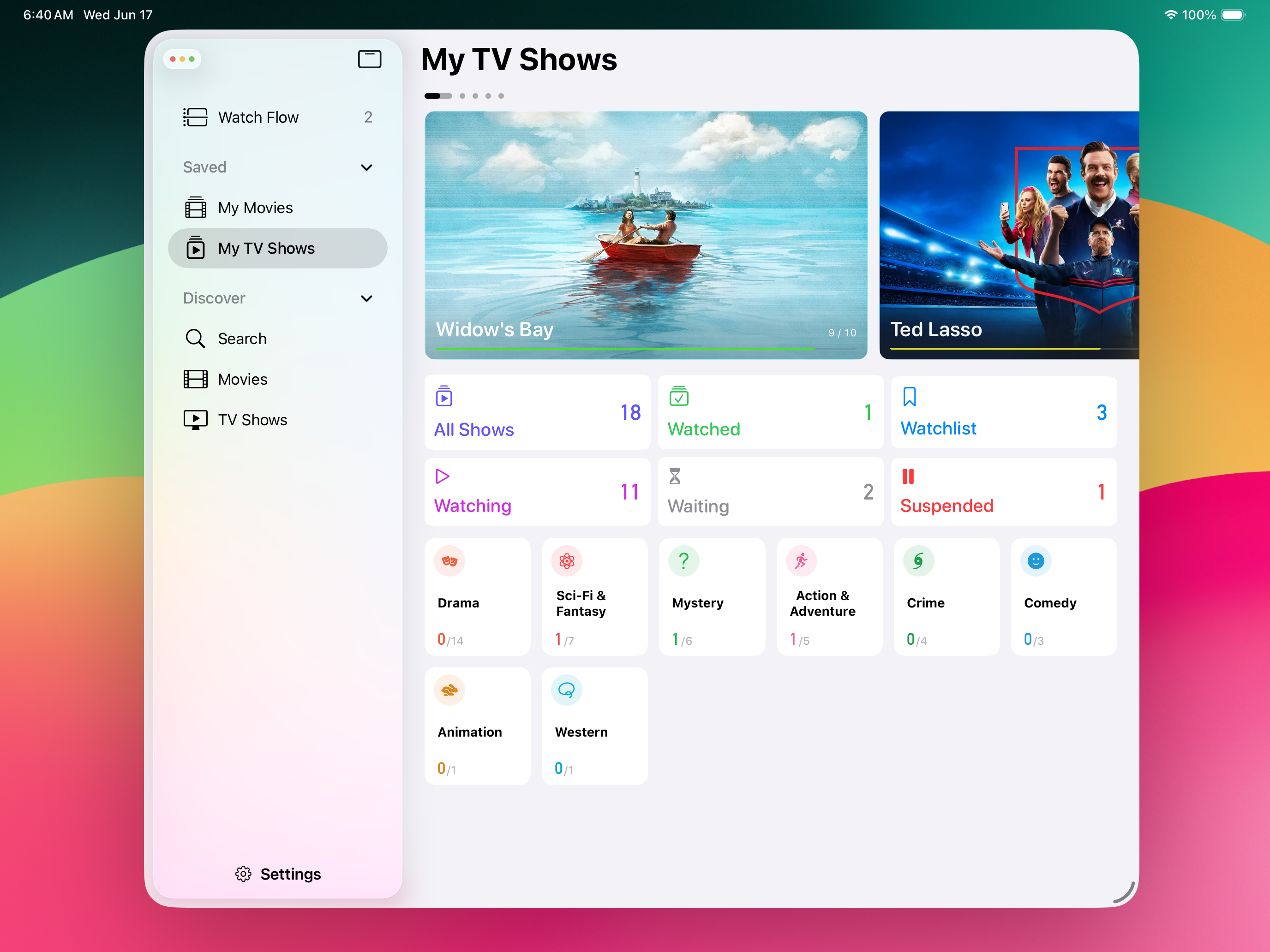The image size is (1270, 952).
Task: Click the Drama genre label
Action: coord(458,603)
